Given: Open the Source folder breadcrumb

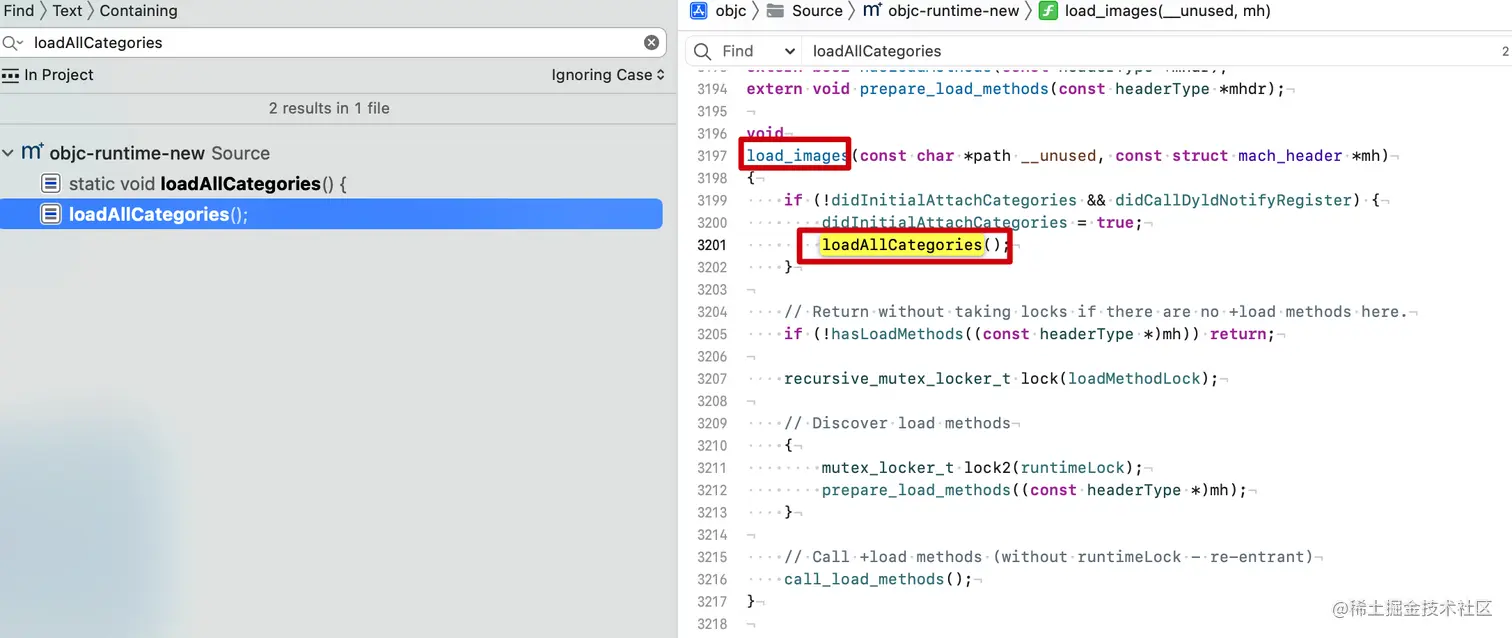Looking at the screenshot, I should (817, 11).
